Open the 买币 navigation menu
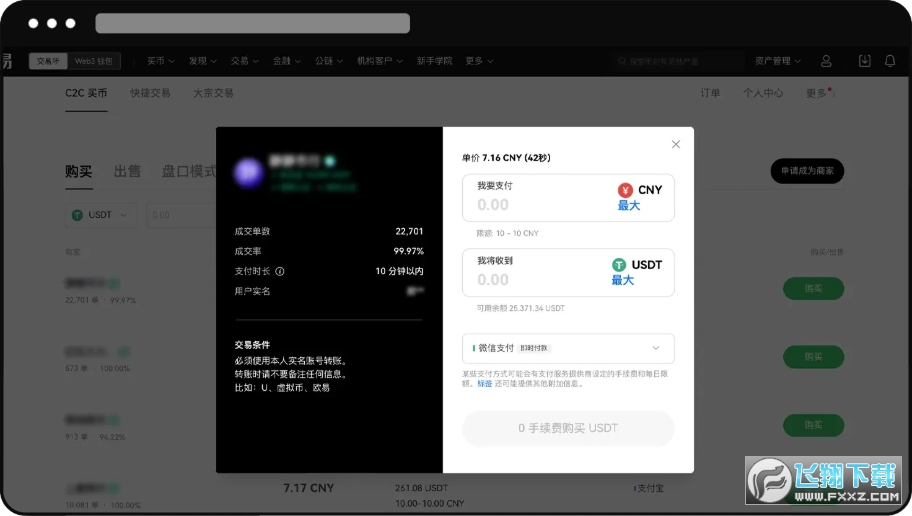 [x=159, y=61]
